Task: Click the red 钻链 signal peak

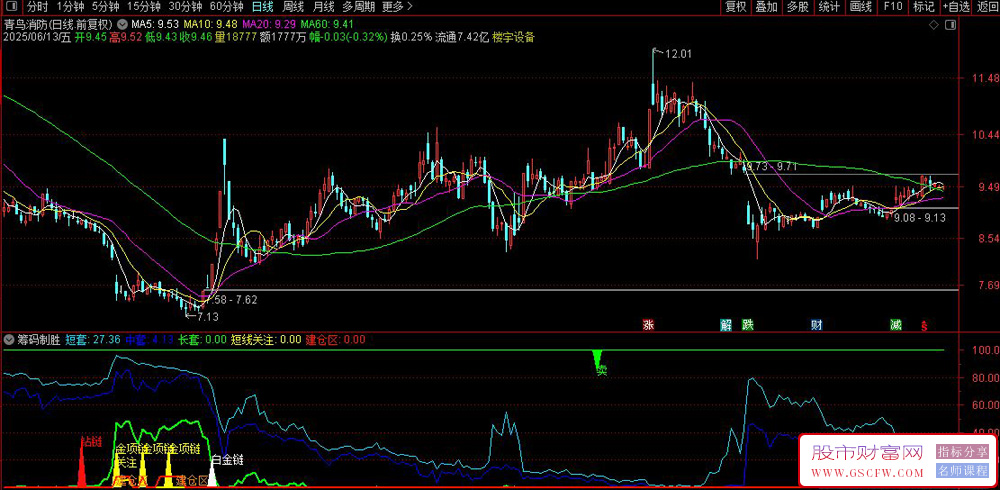Action: click(x=82, y=463)
